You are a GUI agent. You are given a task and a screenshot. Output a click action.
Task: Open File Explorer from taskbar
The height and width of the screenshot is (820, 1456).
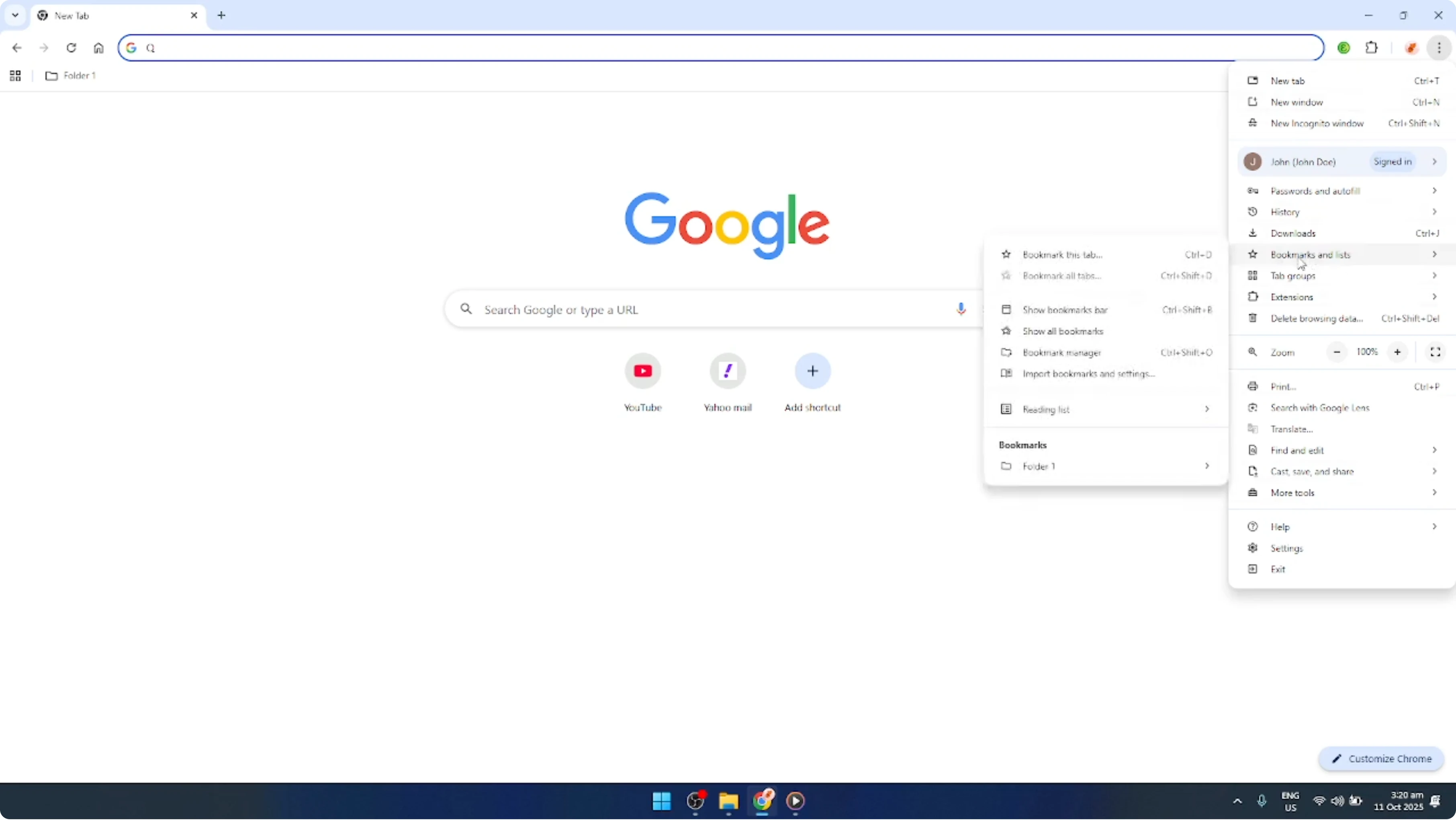[x=728, y=802]
